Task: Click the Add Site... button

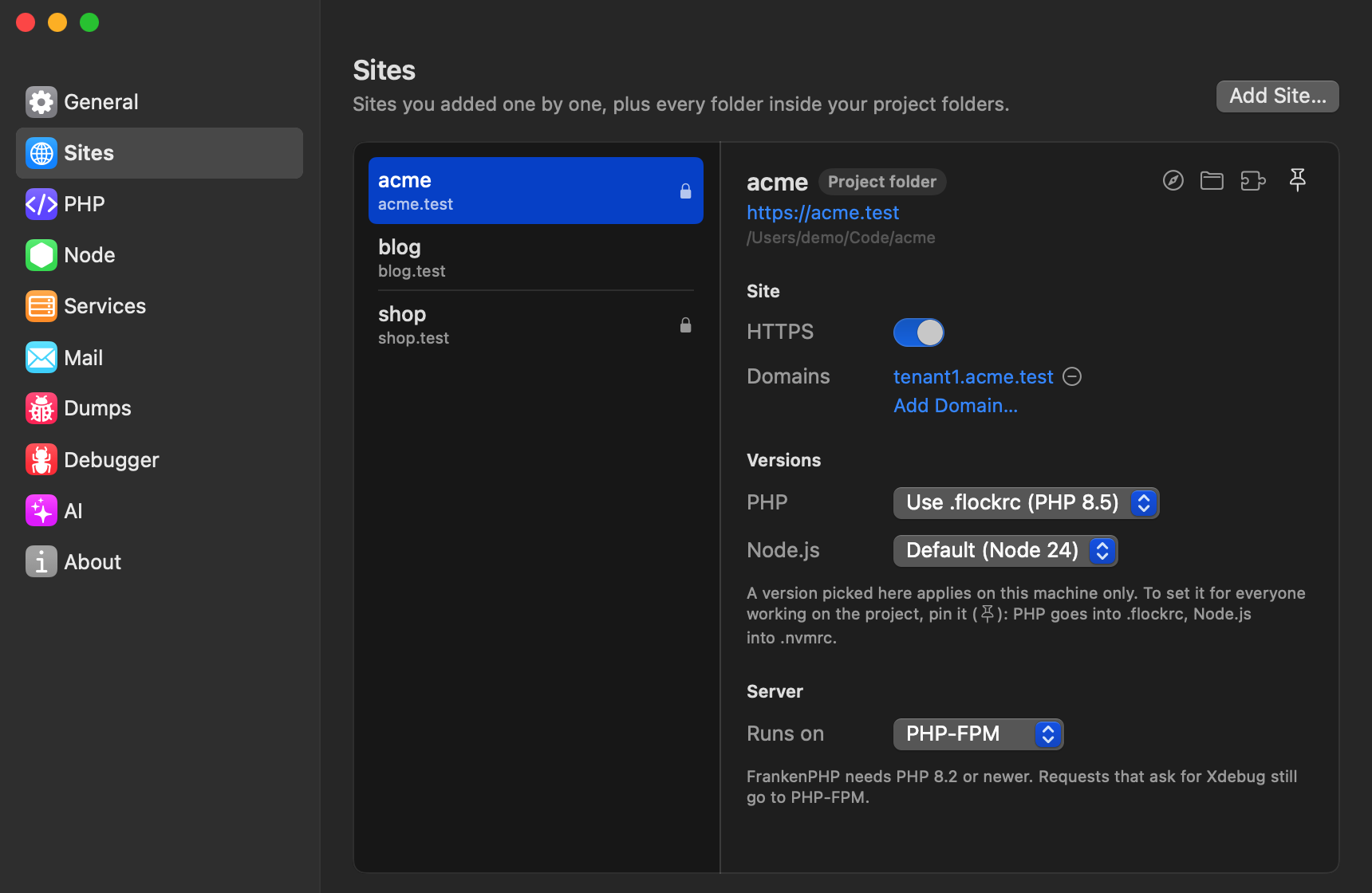Action: (1278, 96)
